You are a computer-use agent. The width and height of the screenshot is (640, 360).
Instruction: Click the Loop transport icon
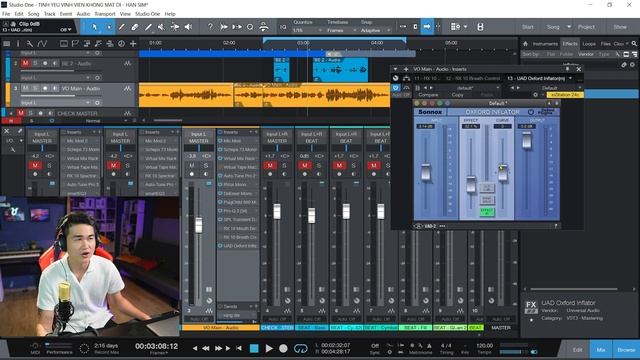[x=301, y=349]
